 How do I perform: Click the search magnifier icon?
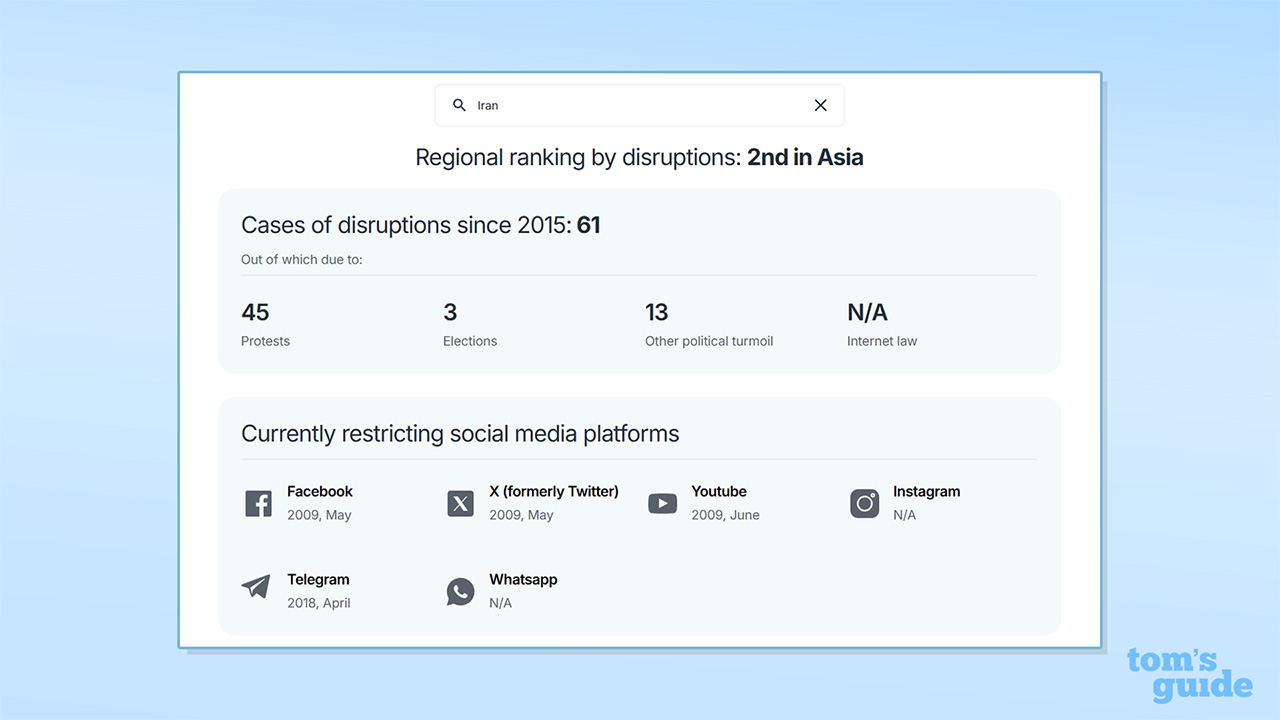[x=459, y=105]
